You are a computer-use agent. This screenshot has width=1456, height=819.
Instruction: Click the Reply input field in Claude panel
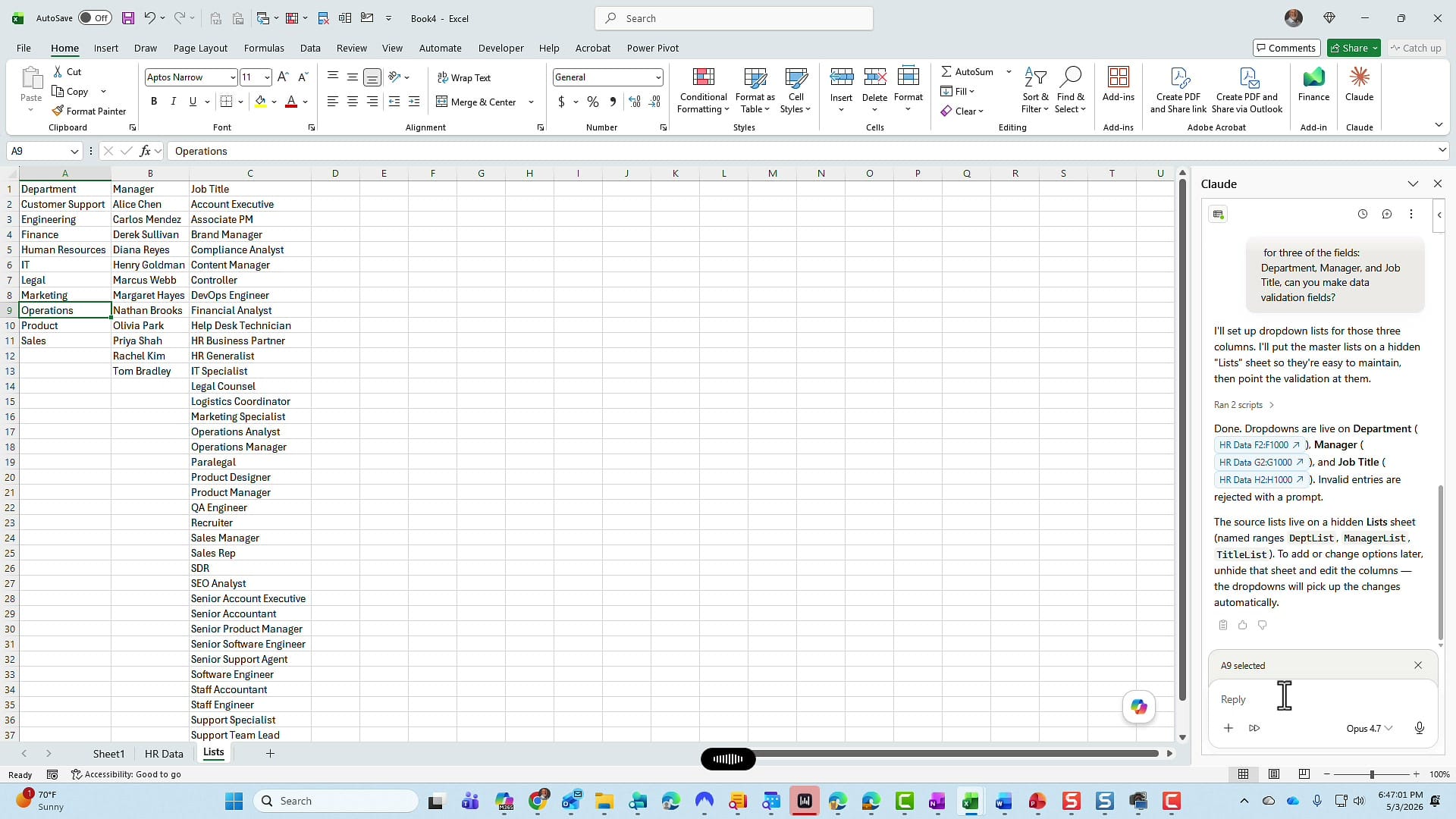(1323, 699)
